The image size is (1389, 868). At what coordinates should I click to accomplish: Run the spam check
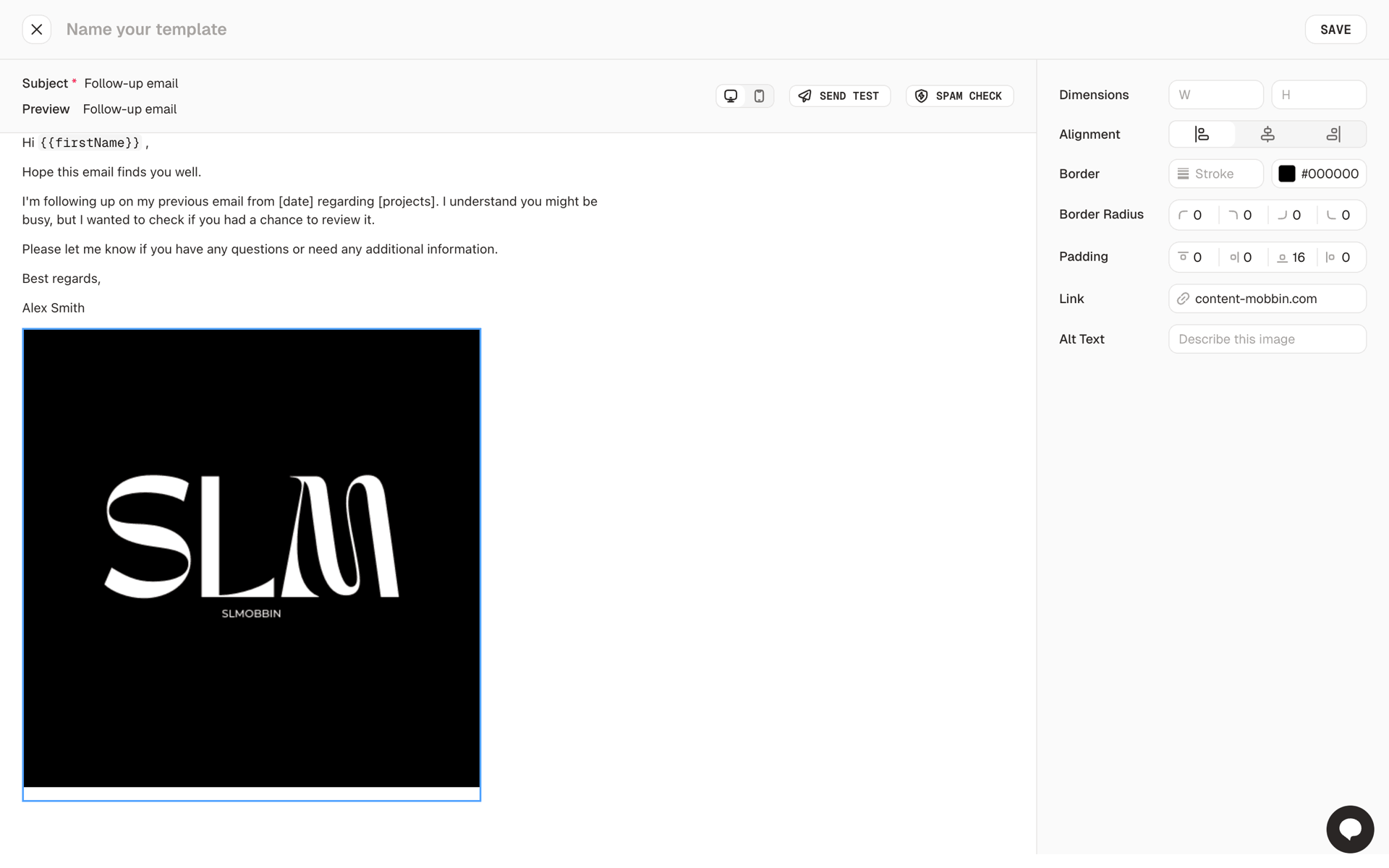click(x=959, y=96)
